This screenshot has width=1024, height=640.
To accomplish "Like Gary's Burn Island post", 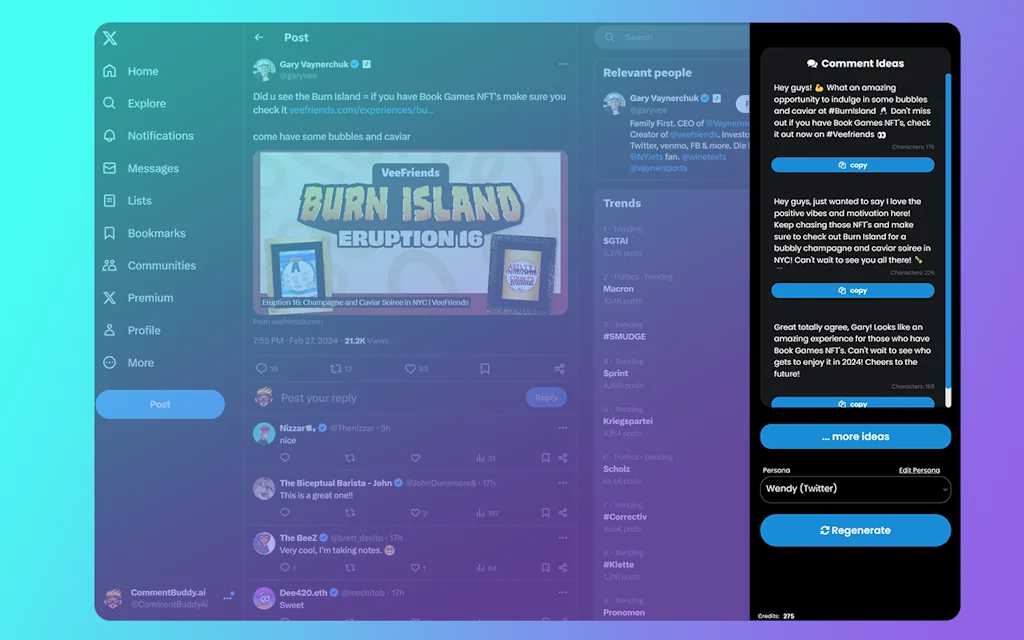I will click(x=410, y=368).
